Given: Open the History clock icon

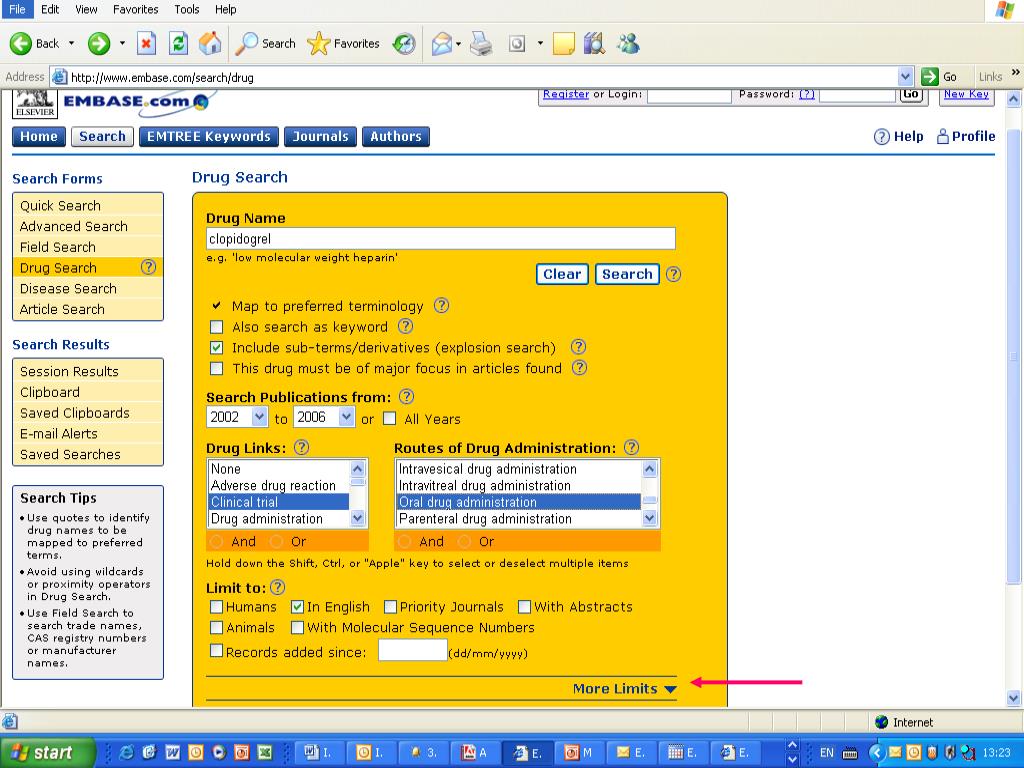Looking at the screenshot, I should pyautogui.click(x=404, y=44).
